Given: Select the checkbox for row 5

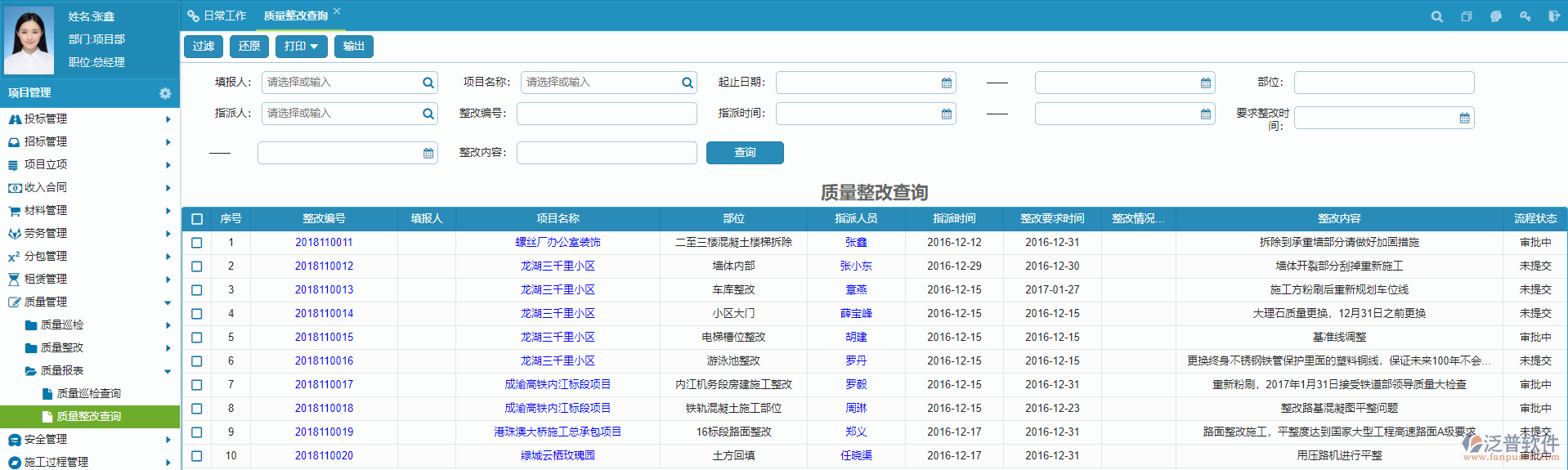Looking at the screenshot, I should point(197,338).
